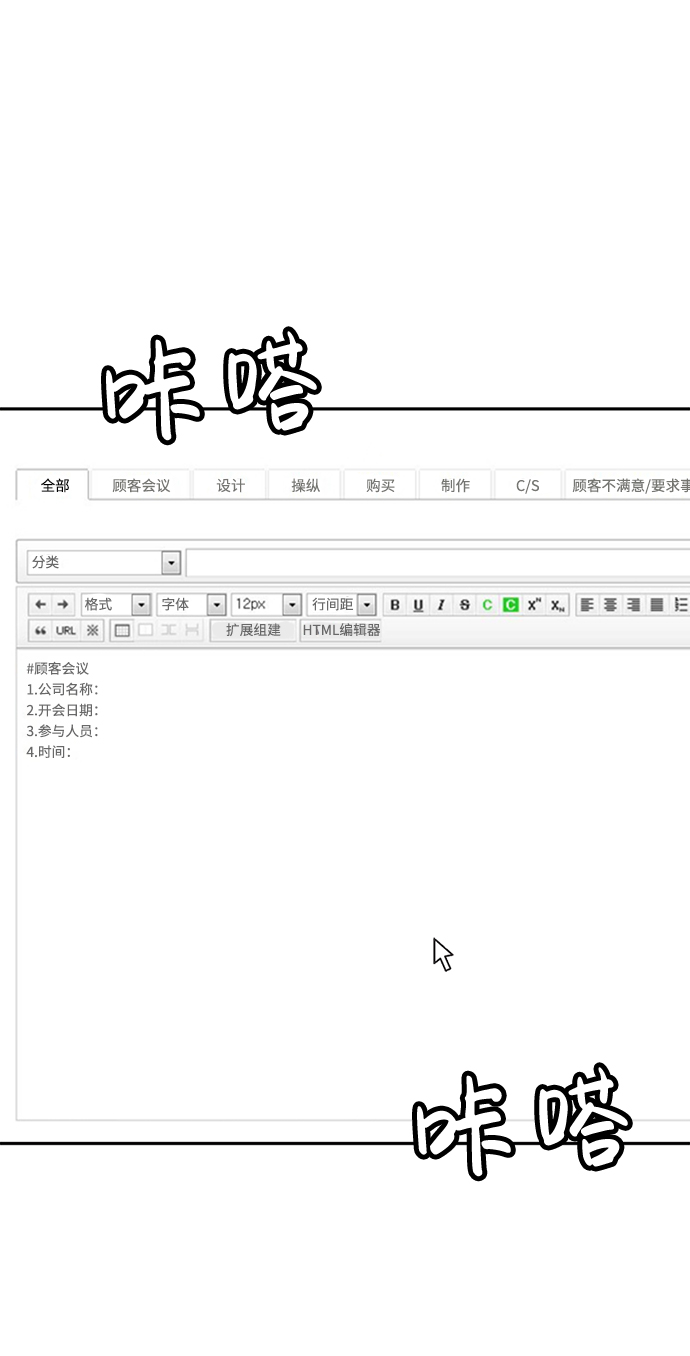
Task: Apply strikethrough formatting
Action: click(464, 605)
